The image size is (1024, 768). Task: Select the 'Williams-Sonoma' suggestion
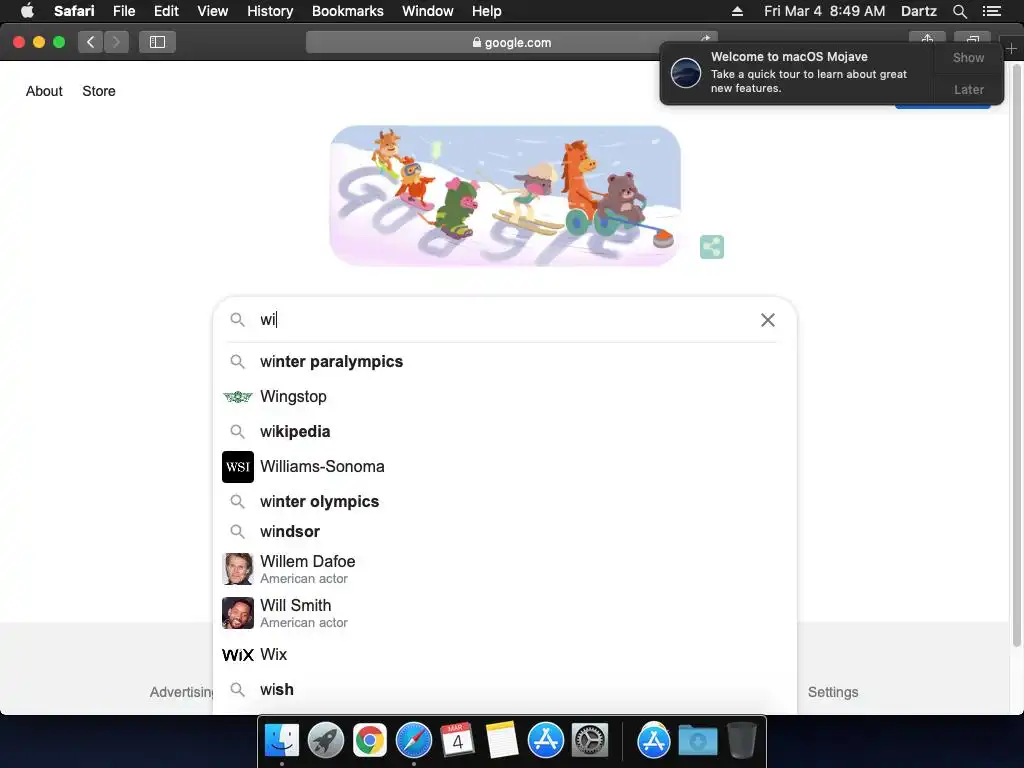505,467
